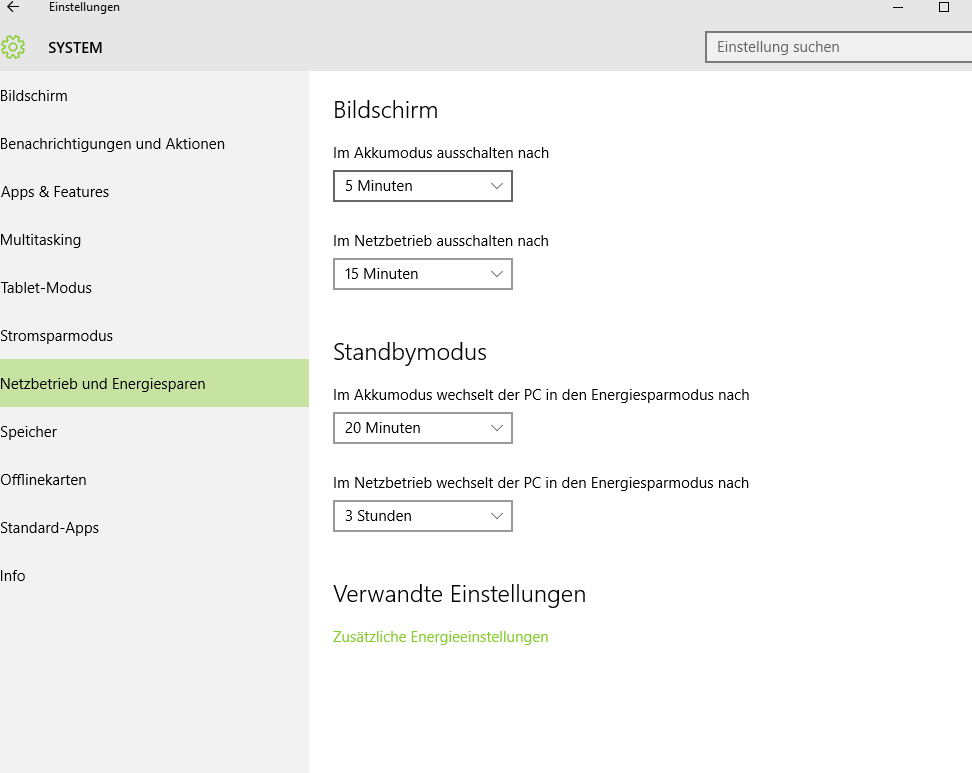Click the SYSTEM header title
The width and height of the screenshot is (972, 773).
[75, 48]
